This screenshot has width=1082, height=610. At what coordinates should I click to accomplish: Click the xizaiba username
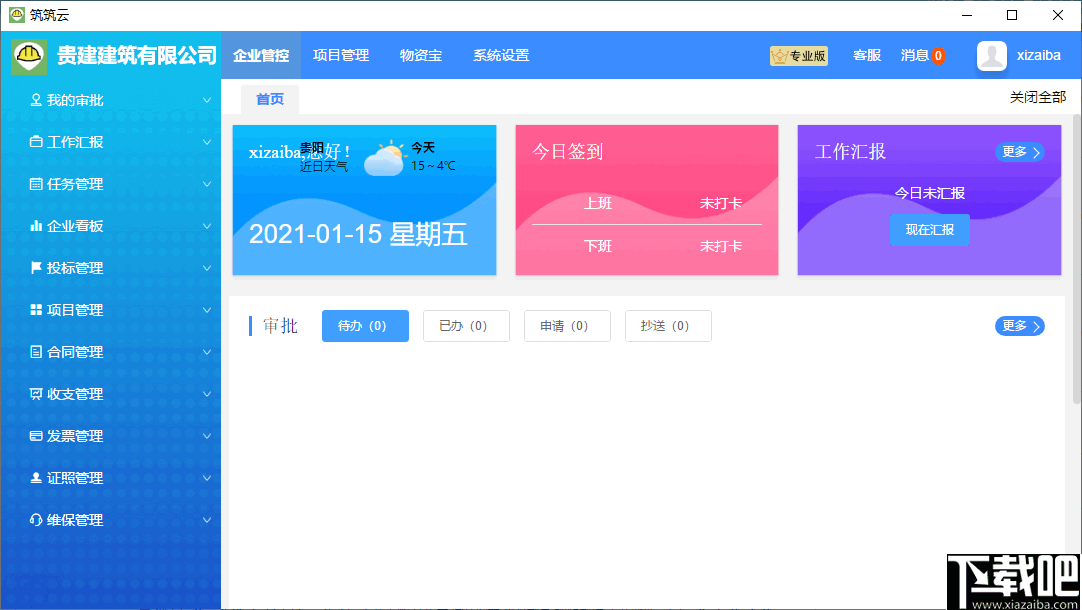coord(1038,56)
